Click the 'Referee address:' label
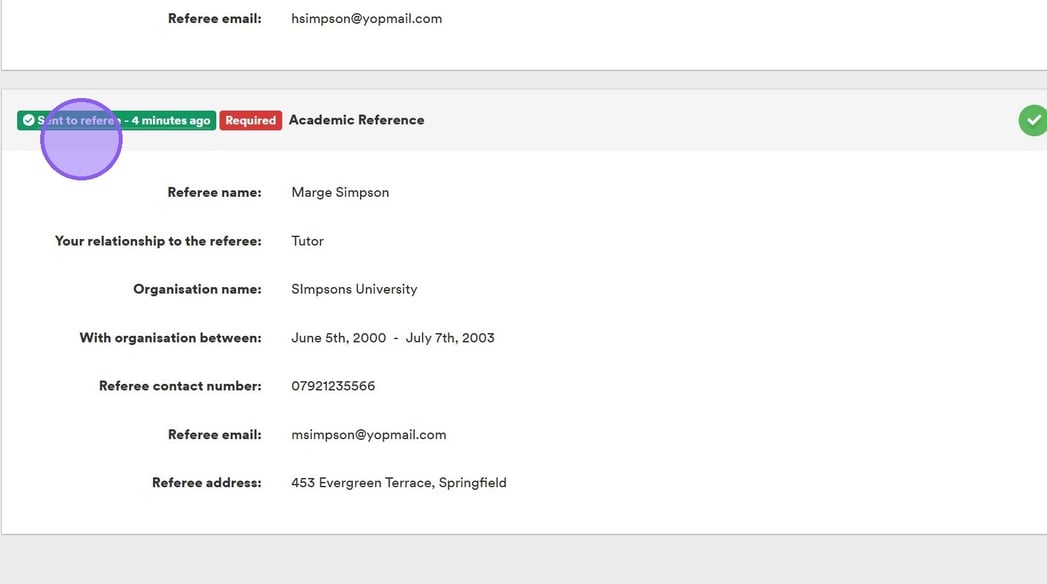 point(206,483)
